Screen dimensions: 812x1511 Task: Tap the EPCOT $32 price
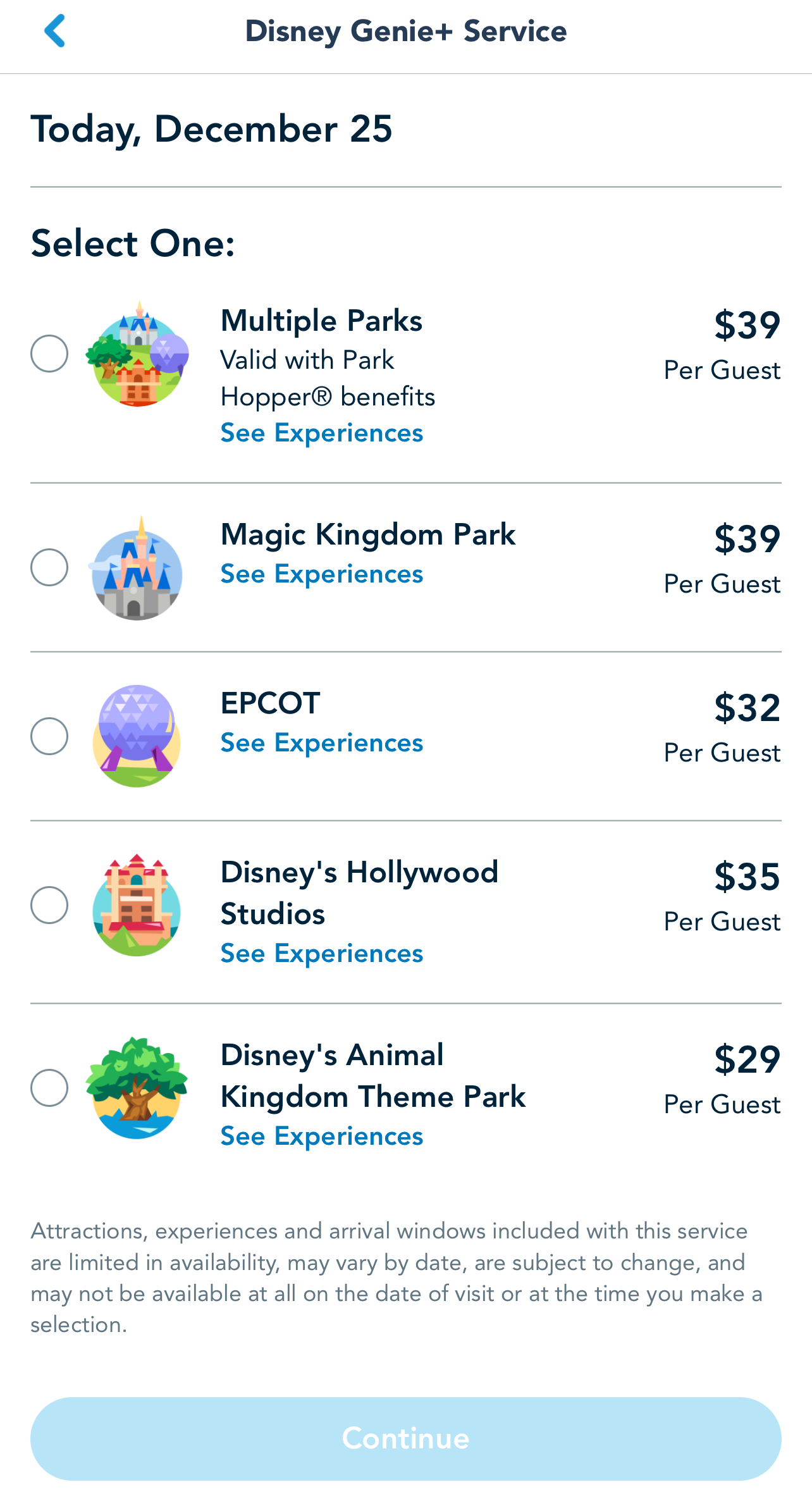tap(747, 708)
